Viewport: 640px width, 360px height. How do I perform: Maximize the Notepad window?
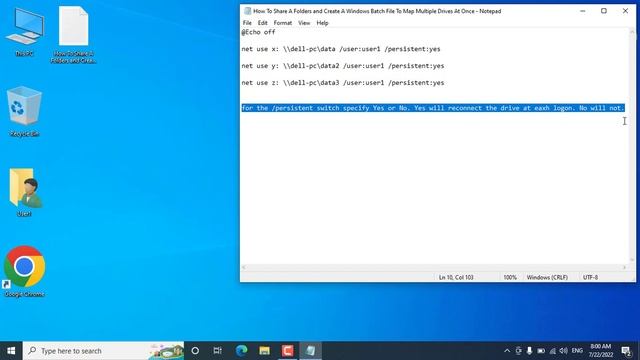pyautogui.click(x=604, y=11)
